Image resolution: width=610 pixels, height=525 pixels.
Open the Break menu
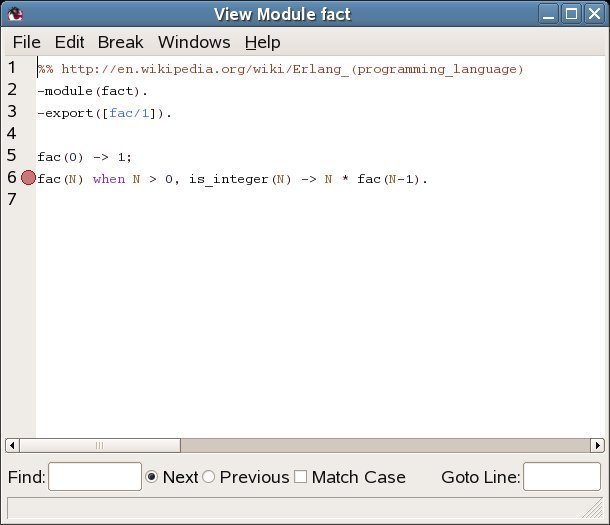[x=120, y=42]
